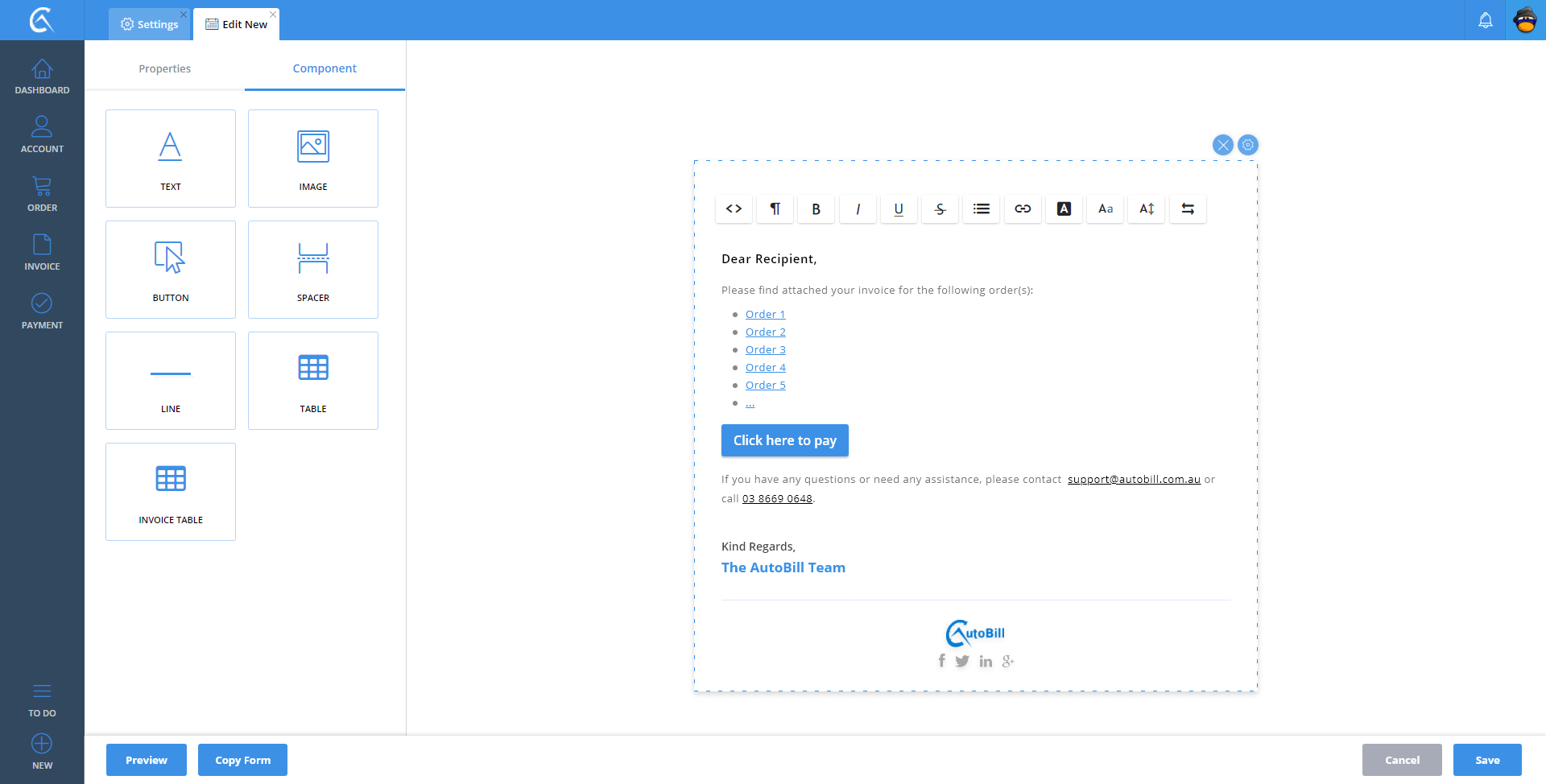Click the Order 3 link
The width and height of the screenshot is (1546, 784).
pos(765,349)
